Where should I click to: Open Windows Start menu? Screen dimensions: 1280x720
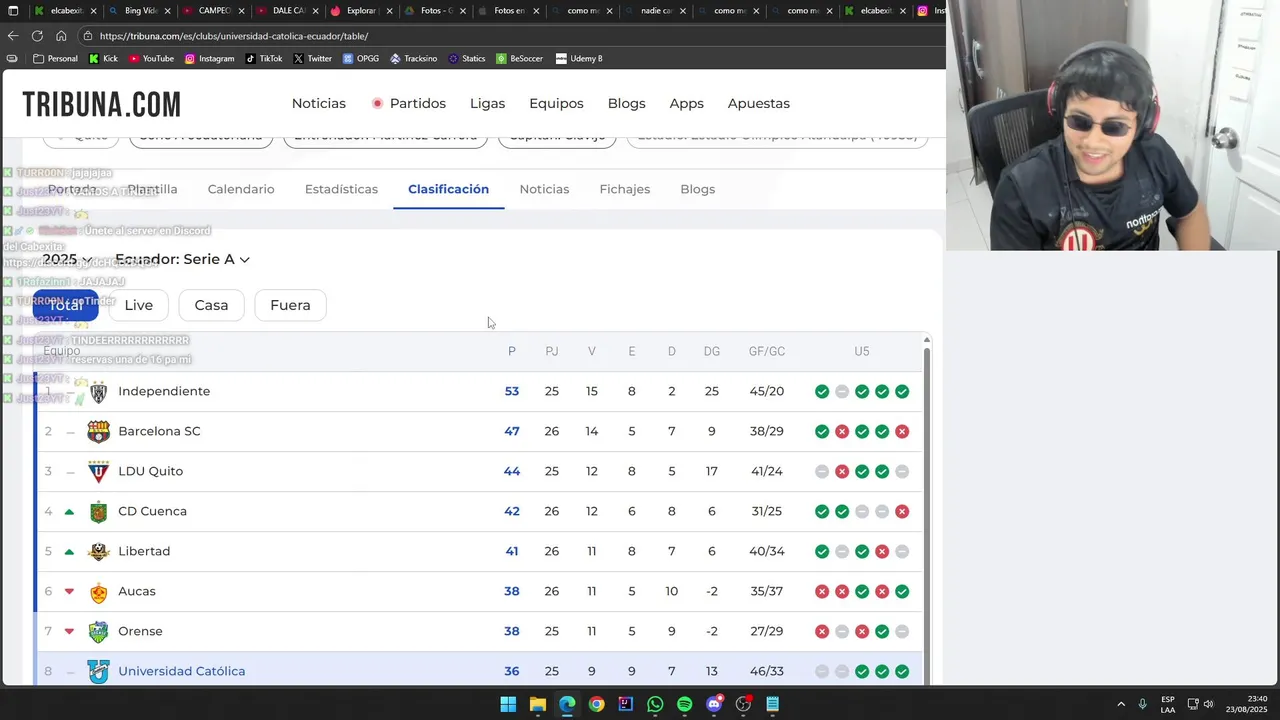pos(508,704)
